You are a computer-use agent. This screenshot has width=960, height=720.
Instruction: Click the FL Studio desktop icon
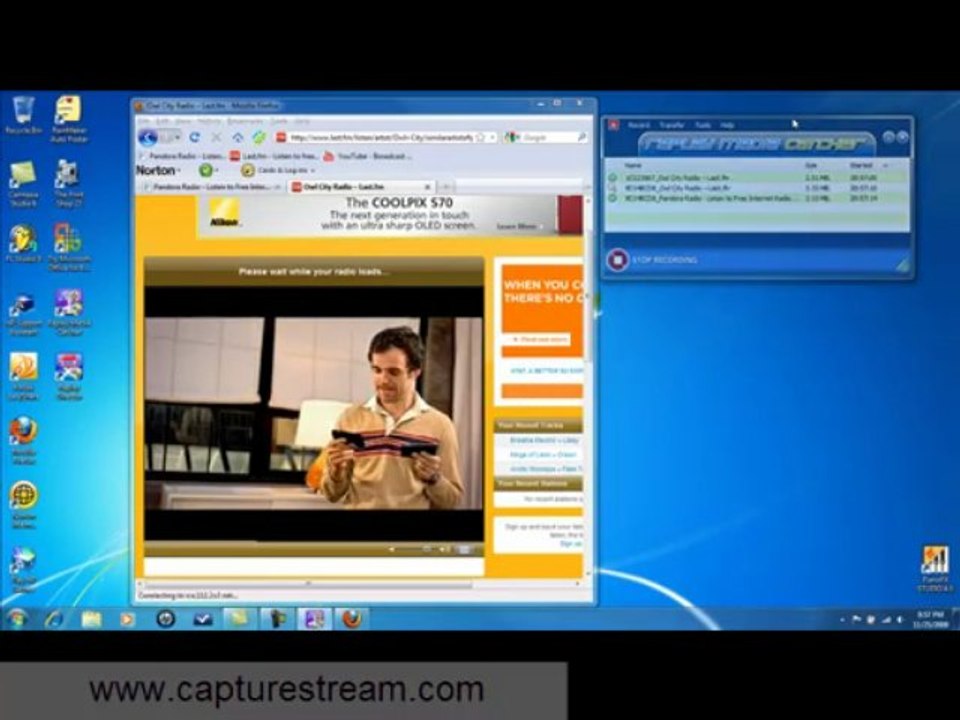23,243
